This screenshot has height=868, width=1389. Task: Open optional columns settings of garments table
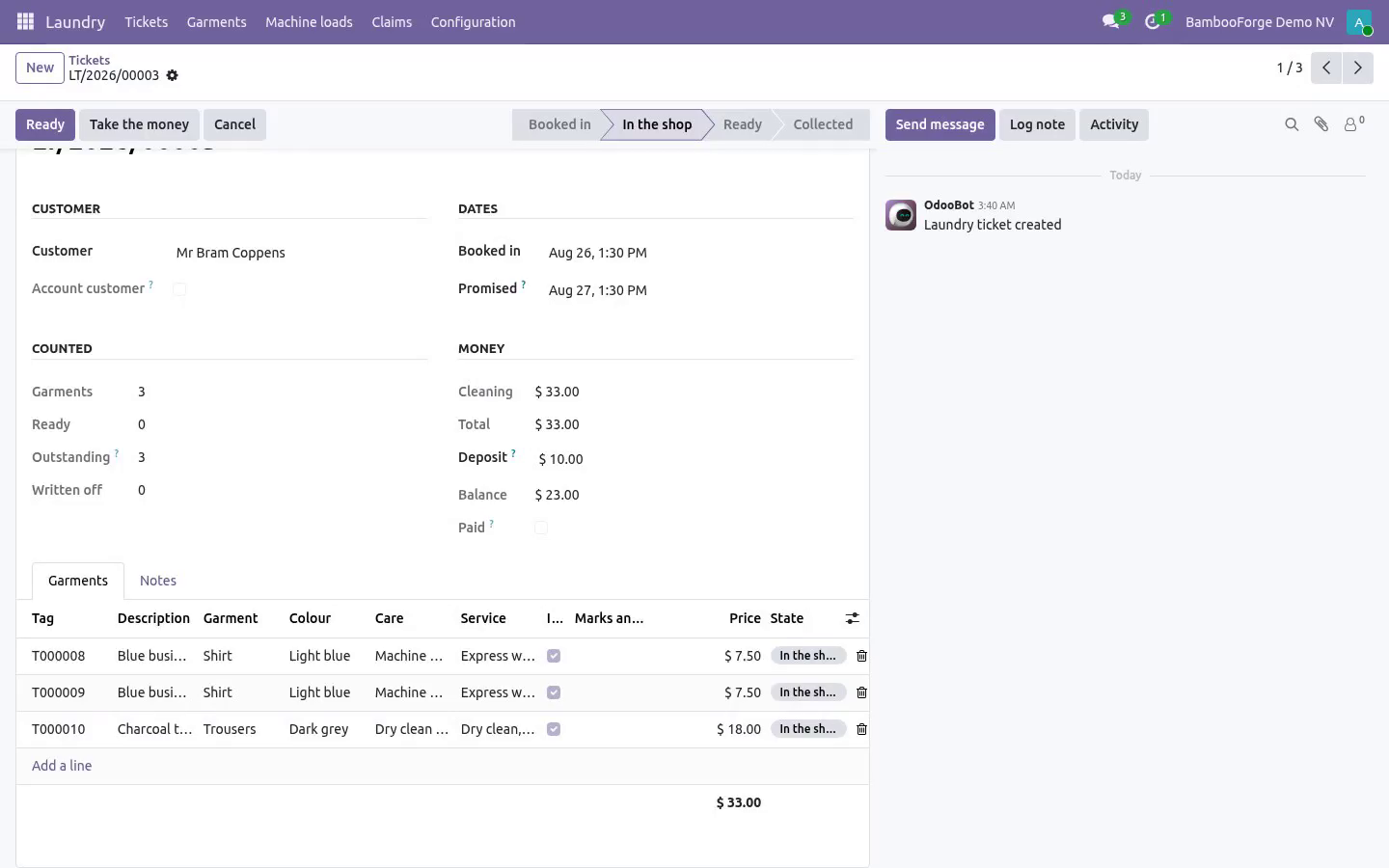pos(853,618)
